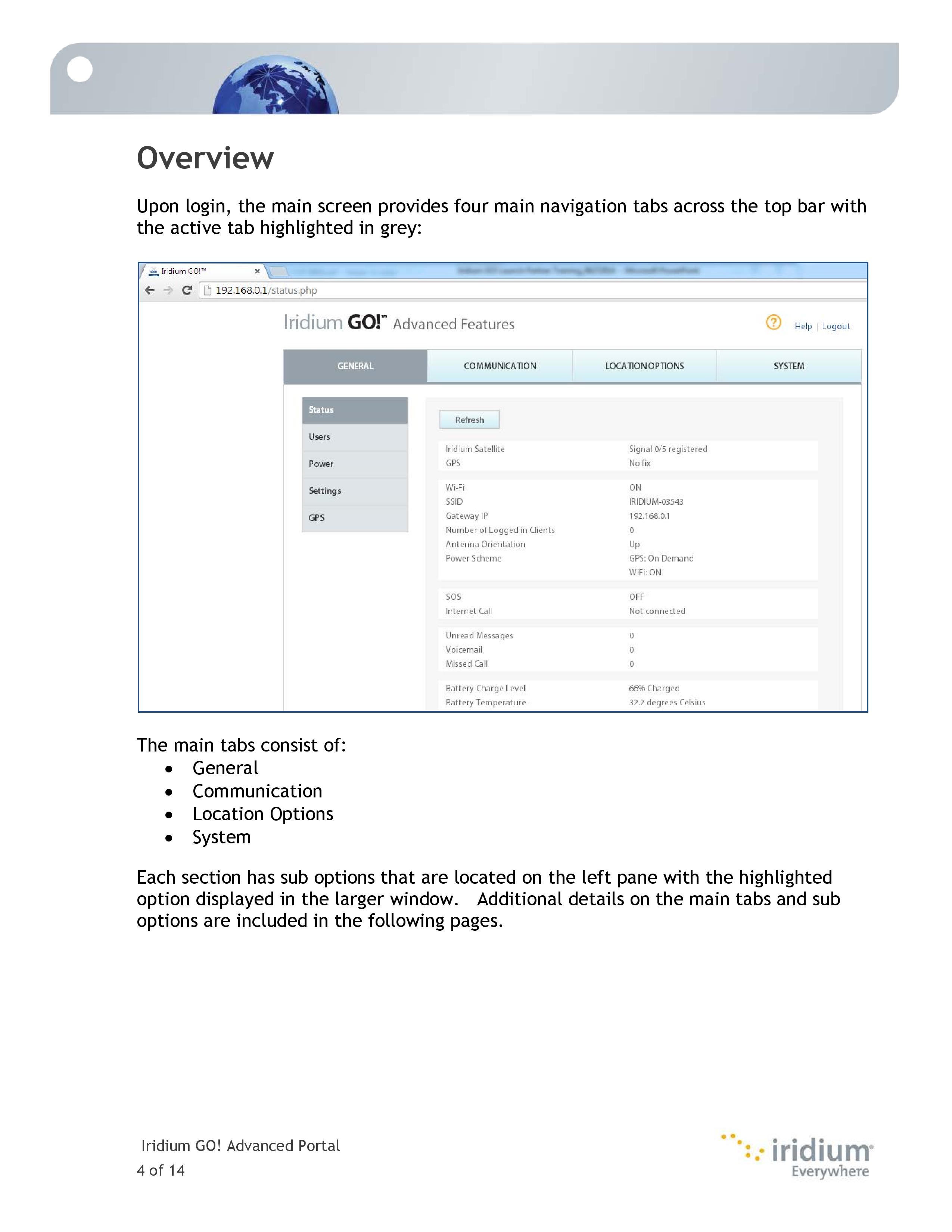Viewport: 952px width, 1232px height.
Task: Click the 'Battery Temperature' label
Action: coord(486,702)
